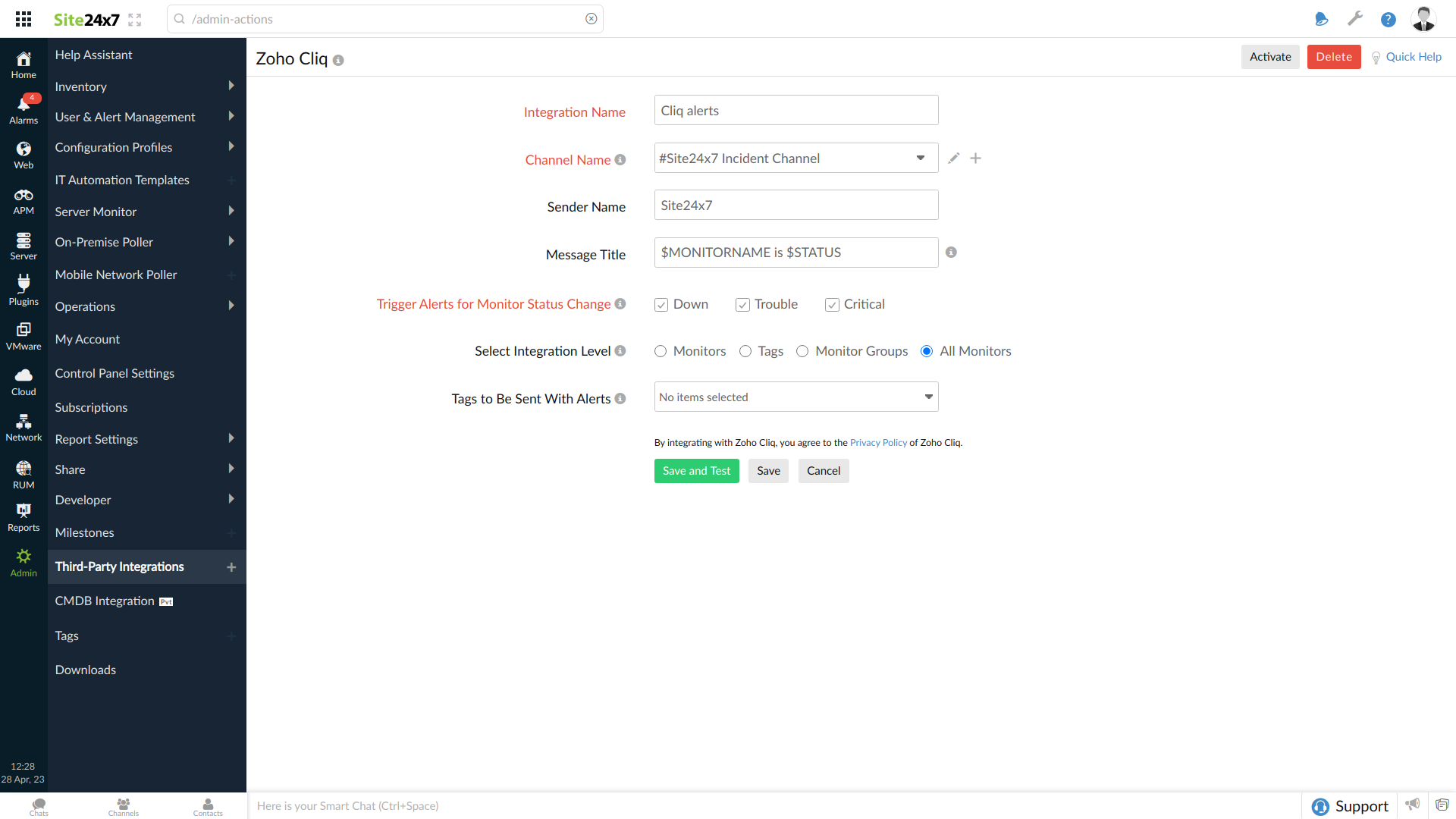Open the Support button

point(1350,806)
